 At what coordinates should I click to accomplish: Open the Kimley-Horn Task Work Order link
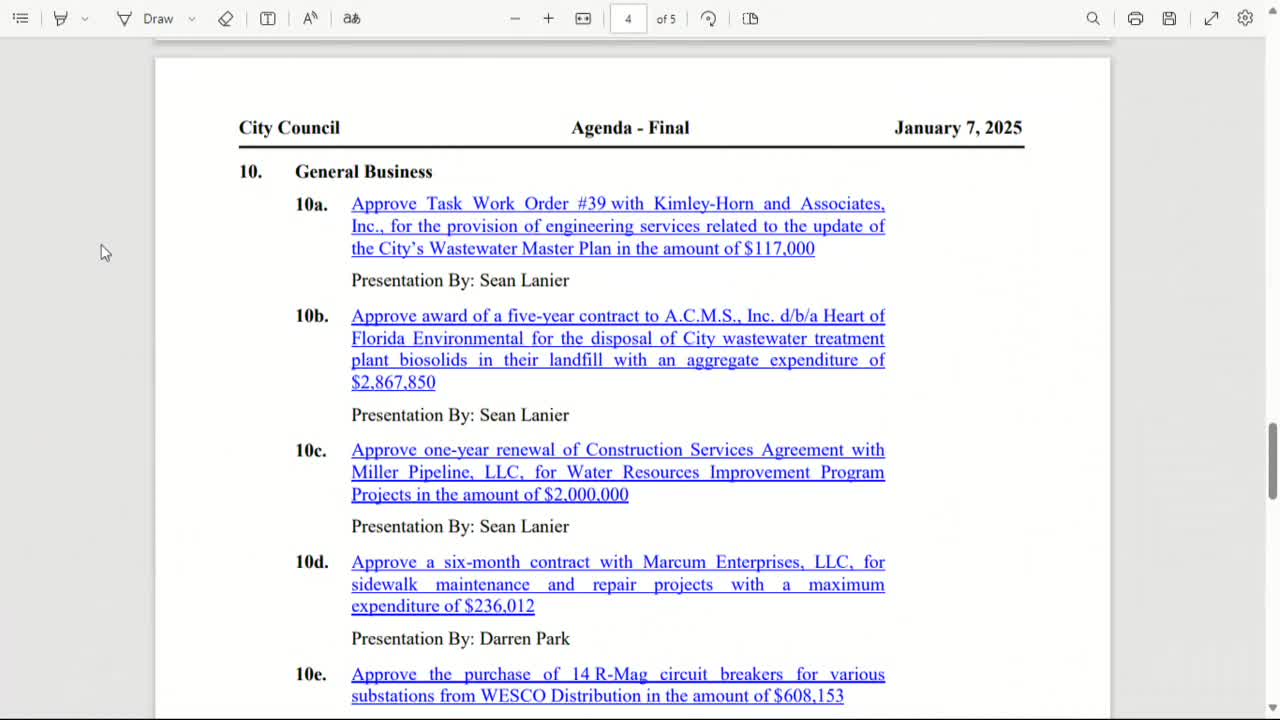pos(618,226)
